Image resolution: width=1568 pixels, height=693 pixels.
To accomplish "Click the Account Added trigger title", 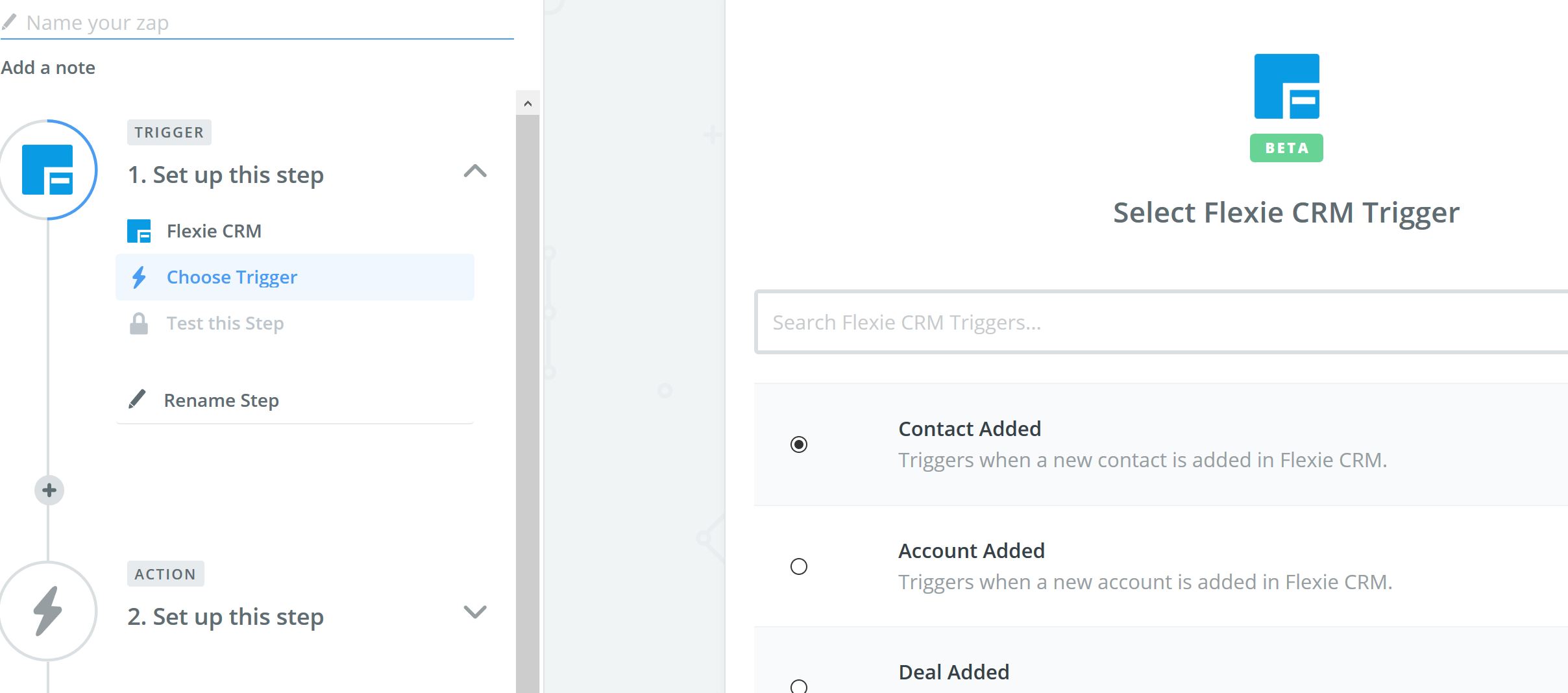I will 972,551.
